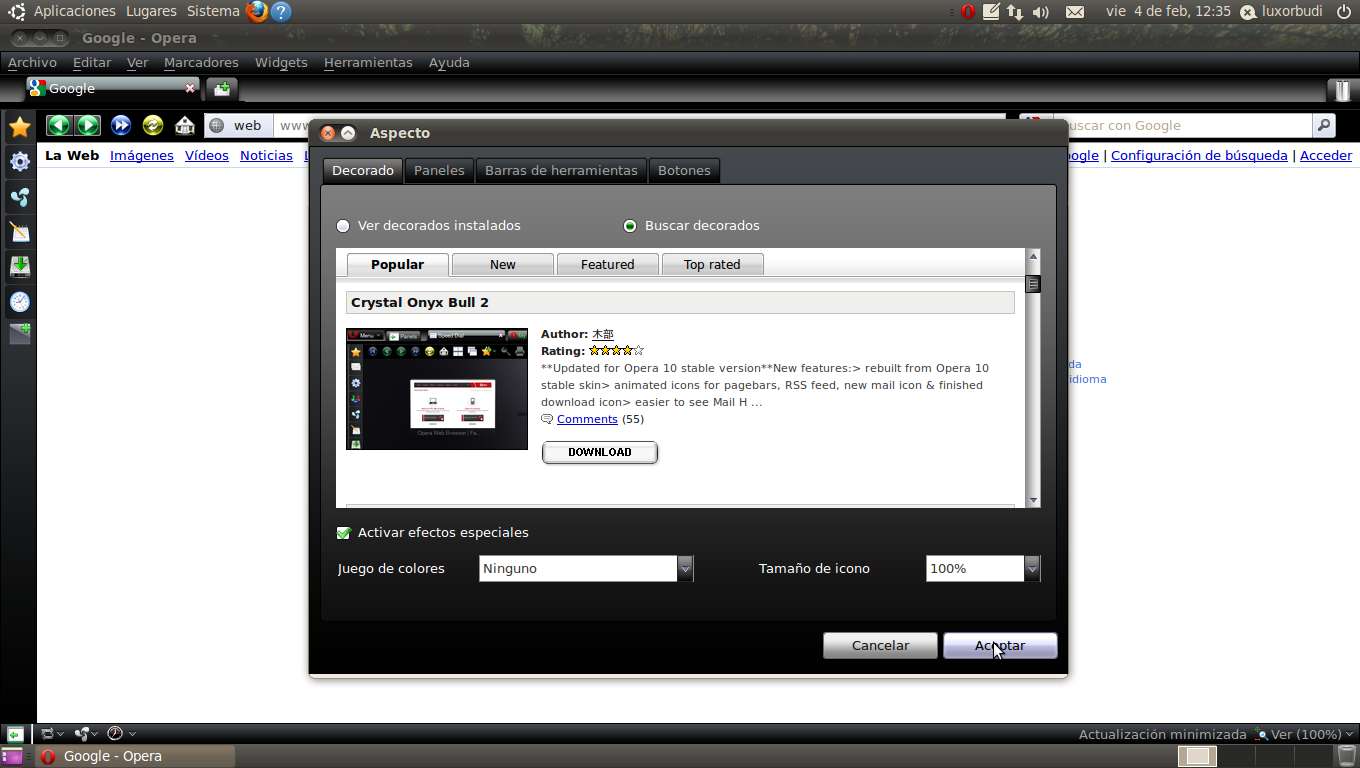1360x768 pixels.
Task: Switch to the Barras de herramientas tab
Action: [561, 170]
